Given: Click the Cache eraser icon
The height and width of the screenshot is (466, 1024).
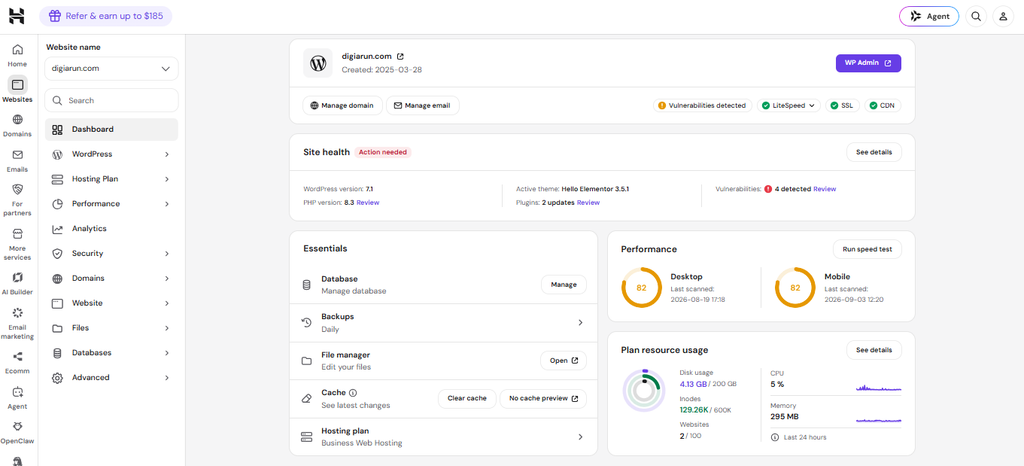Looking at the screenshot, I should click(306, 399).
